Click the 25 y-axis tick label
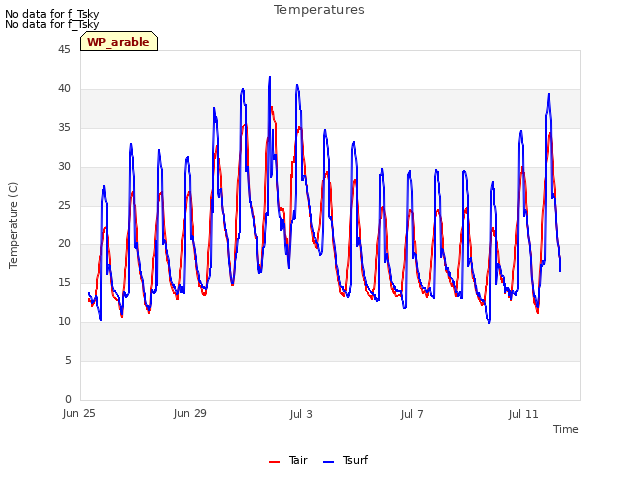Viewport: 640px width, 480px height. 64,205
